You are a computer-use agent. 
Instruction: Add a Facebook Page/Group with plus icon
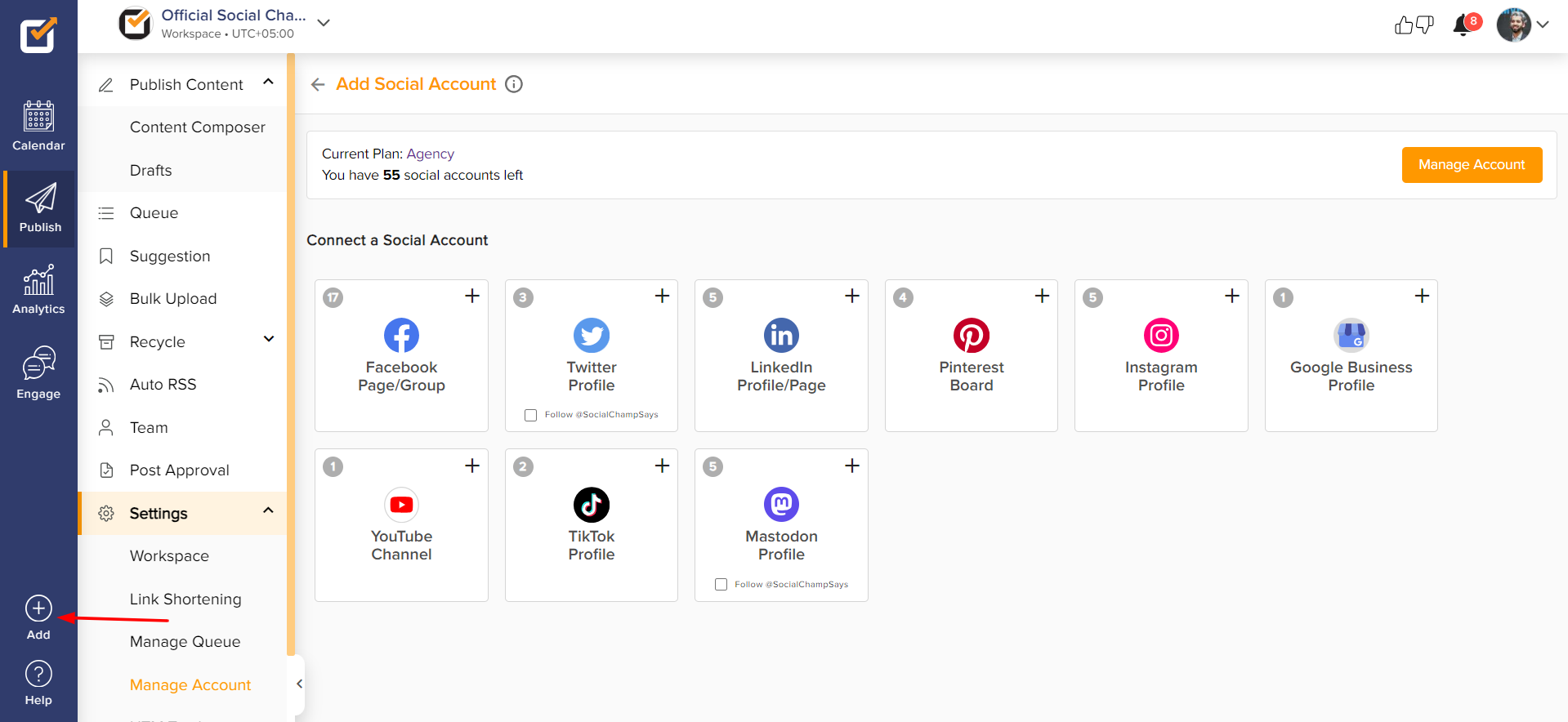tap(472, 296)
